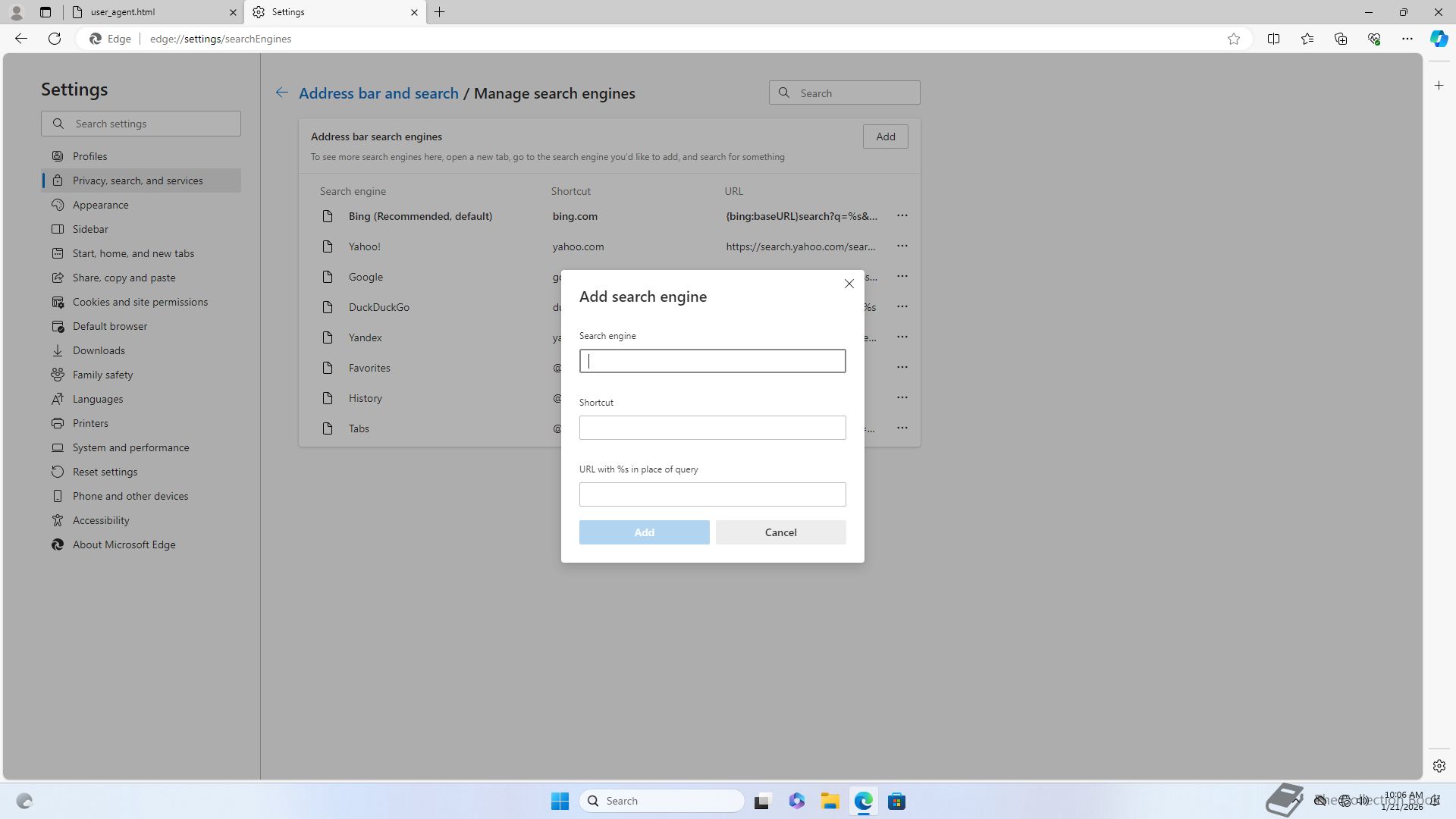Close the Add search engine dialog
The image size is (1456, 819).
click(849, 284)
